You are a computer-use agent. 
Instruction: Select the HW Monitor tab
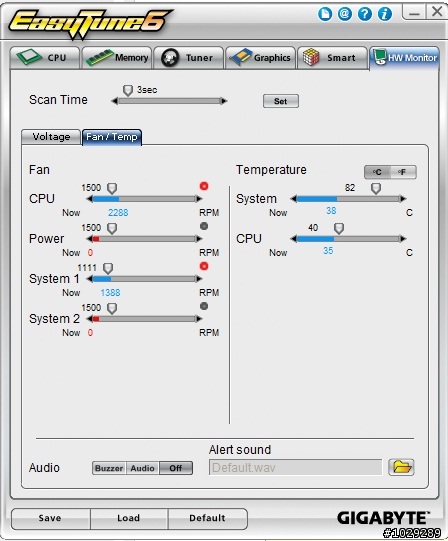pos(405,58)
